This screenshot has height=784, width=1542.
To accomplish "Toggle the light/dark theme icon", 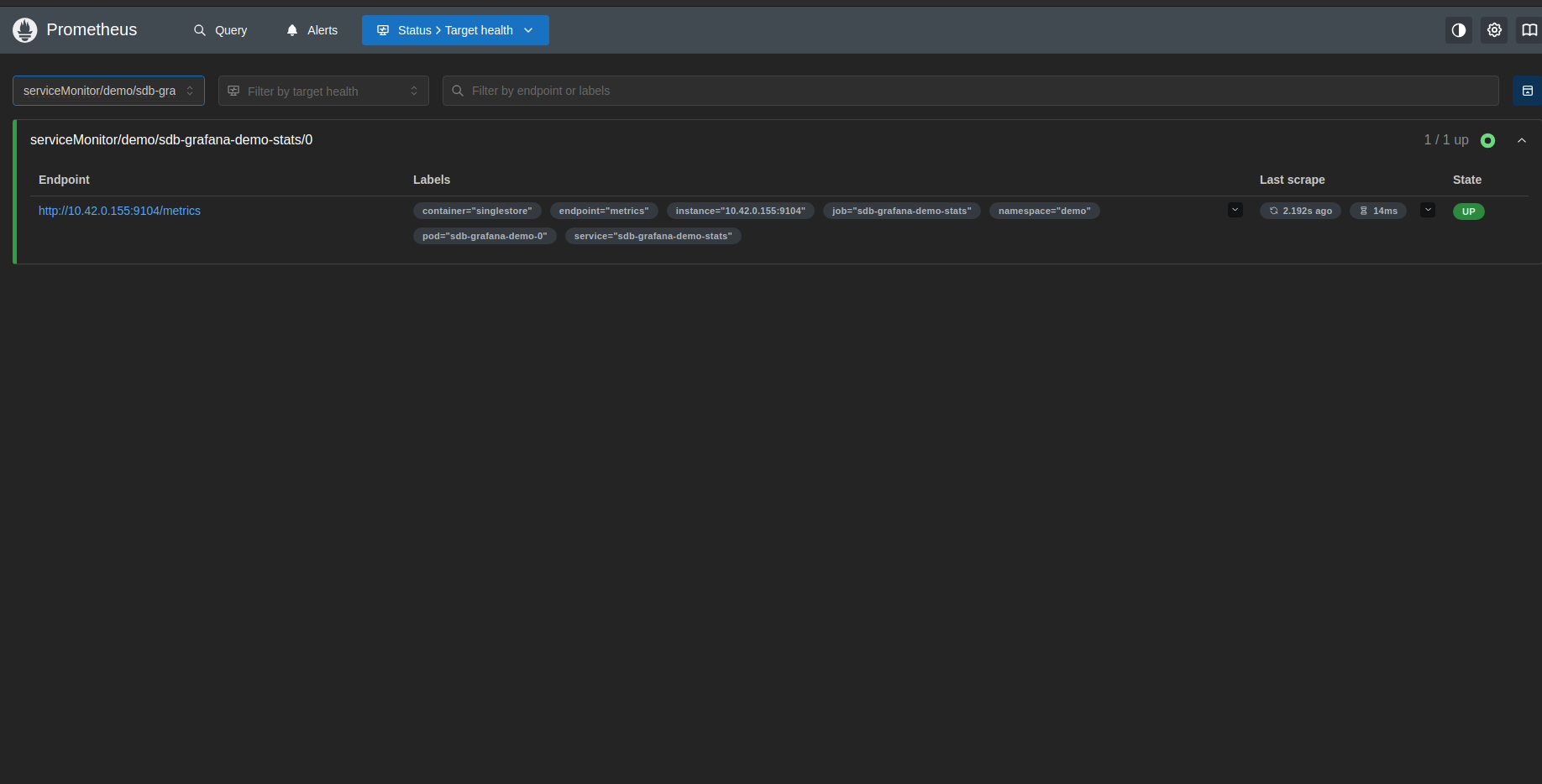I will (x=1459, y=30).
